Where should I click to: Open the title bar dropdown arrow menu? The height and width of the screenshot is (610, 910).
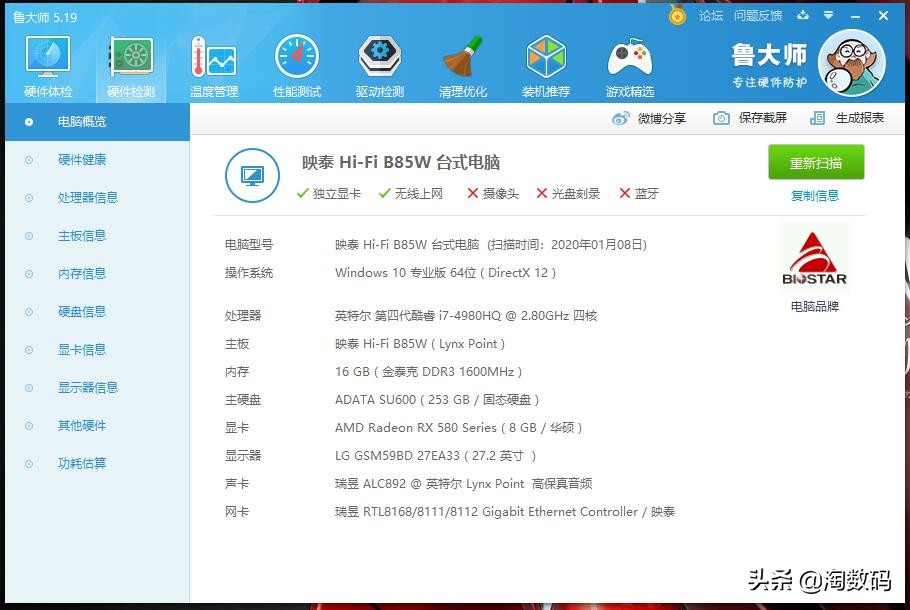[x=826, y=16]
